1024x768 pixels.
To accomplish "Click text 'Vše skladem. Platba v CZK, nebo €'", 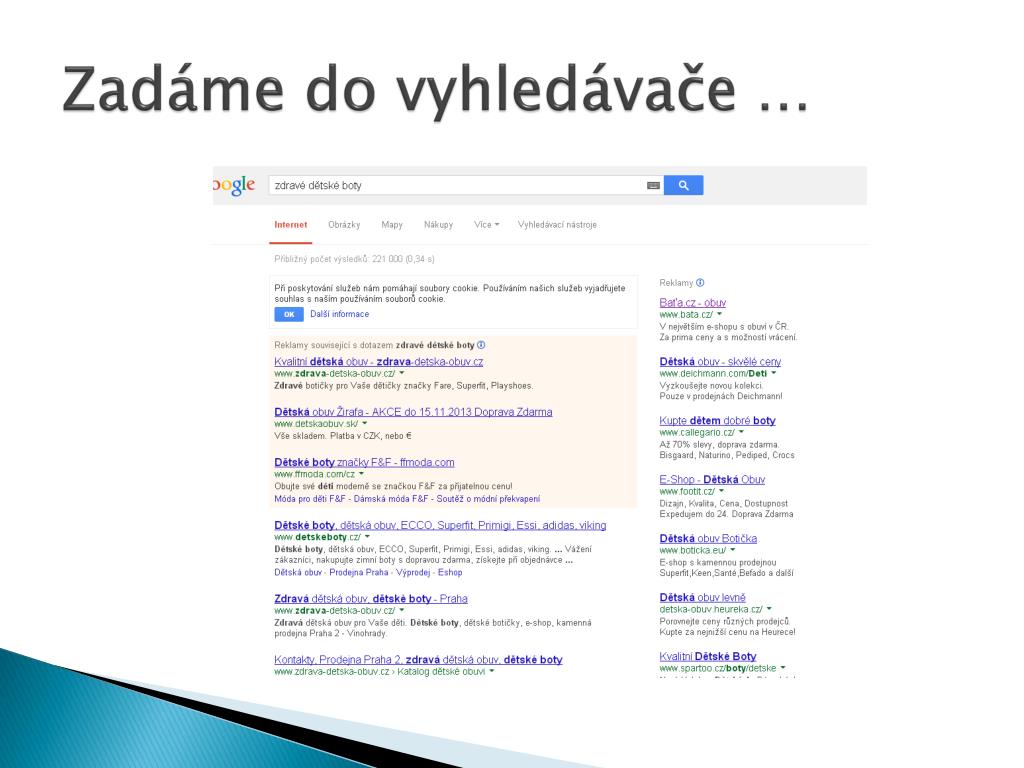I will [343, 436].
